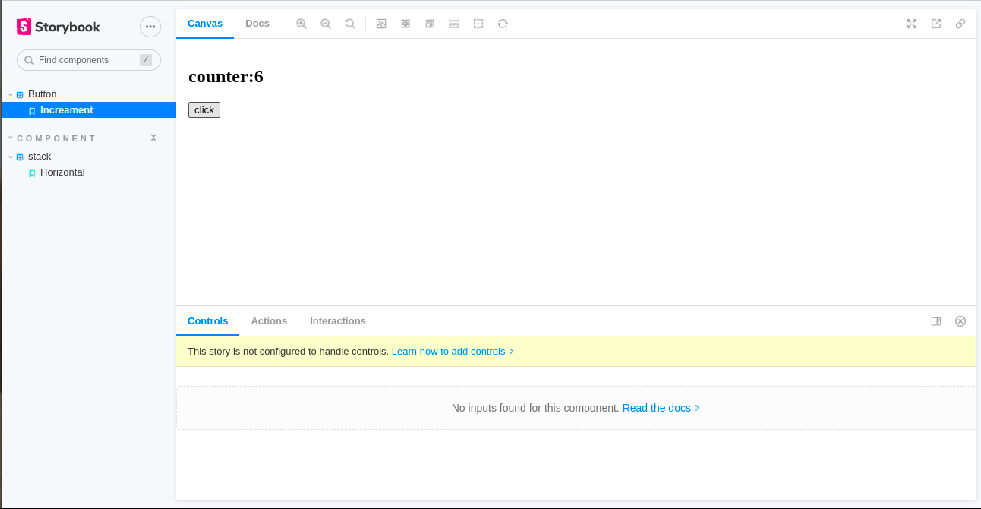This screenshot has height=509, width=981.
Task: Copy the canvas link
Action: pos(960,24)
